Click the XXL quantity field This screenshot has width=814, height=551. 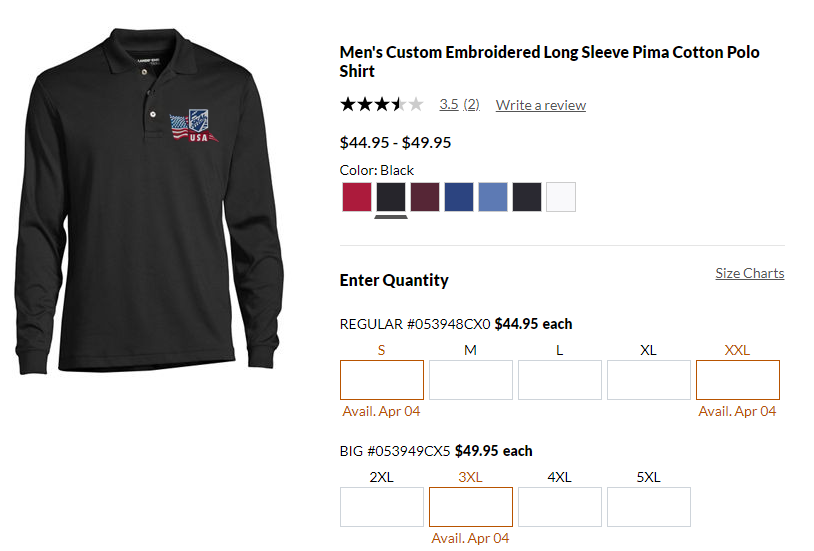tap(738, 380)
